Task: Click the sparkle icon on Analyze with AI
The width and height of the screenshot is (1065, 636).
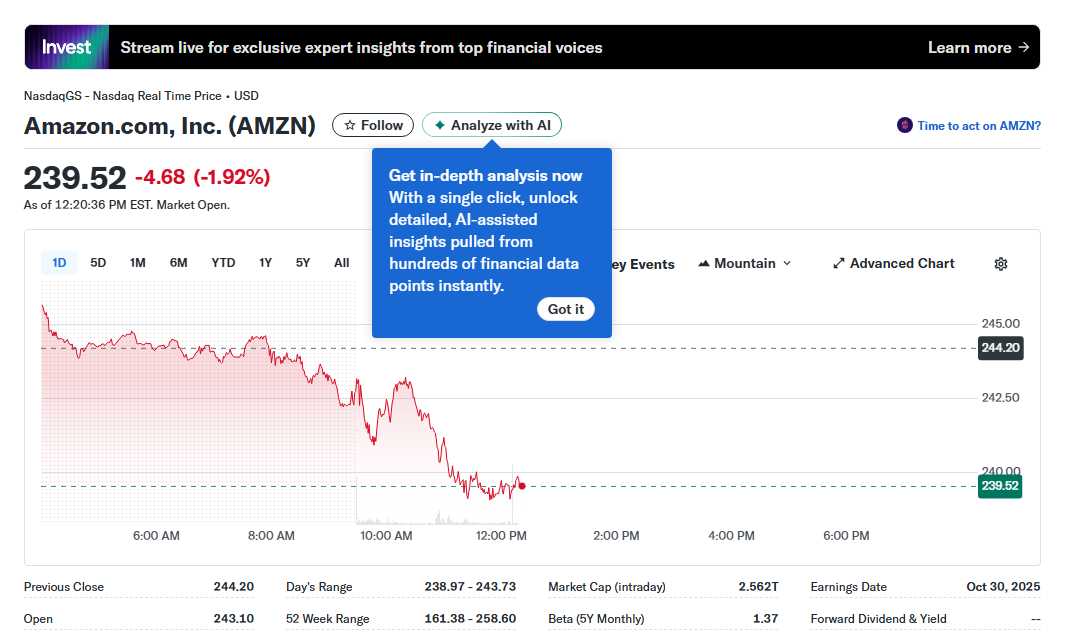Action: pos(439,124)
